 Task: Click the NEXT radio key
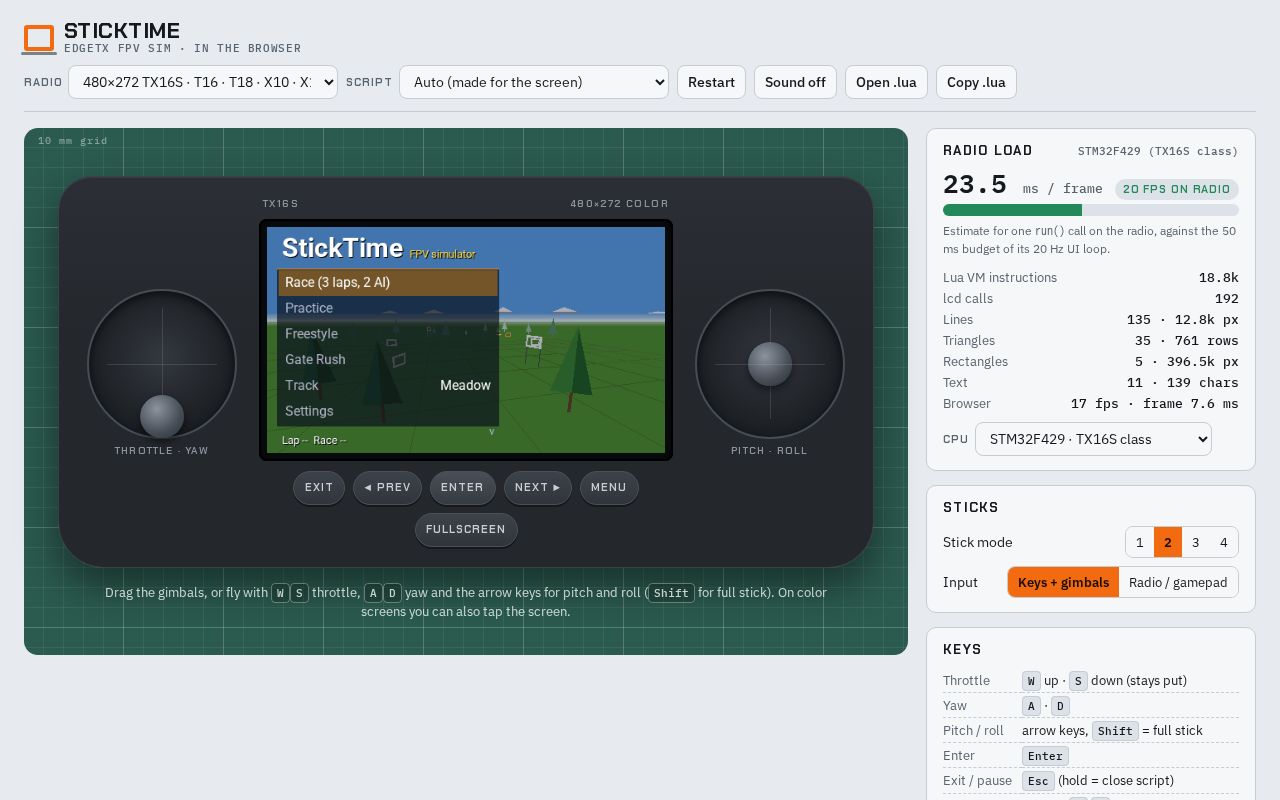point(538,488)
